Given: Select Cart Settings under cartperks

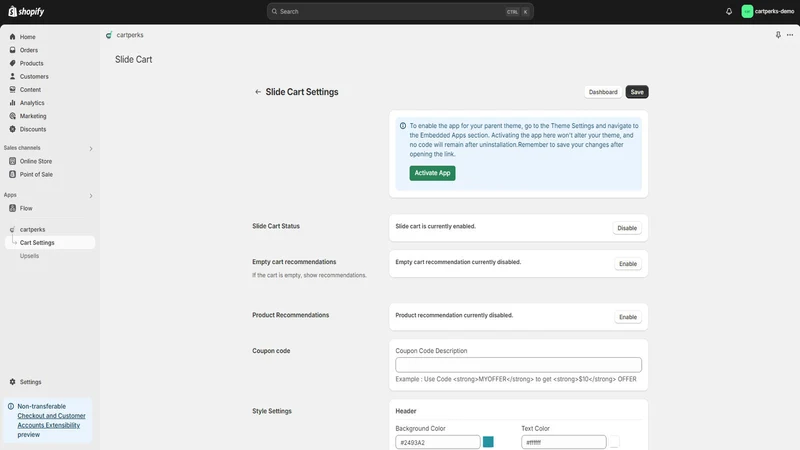Looking at the screenshot, I should click(x=49, y=243).
